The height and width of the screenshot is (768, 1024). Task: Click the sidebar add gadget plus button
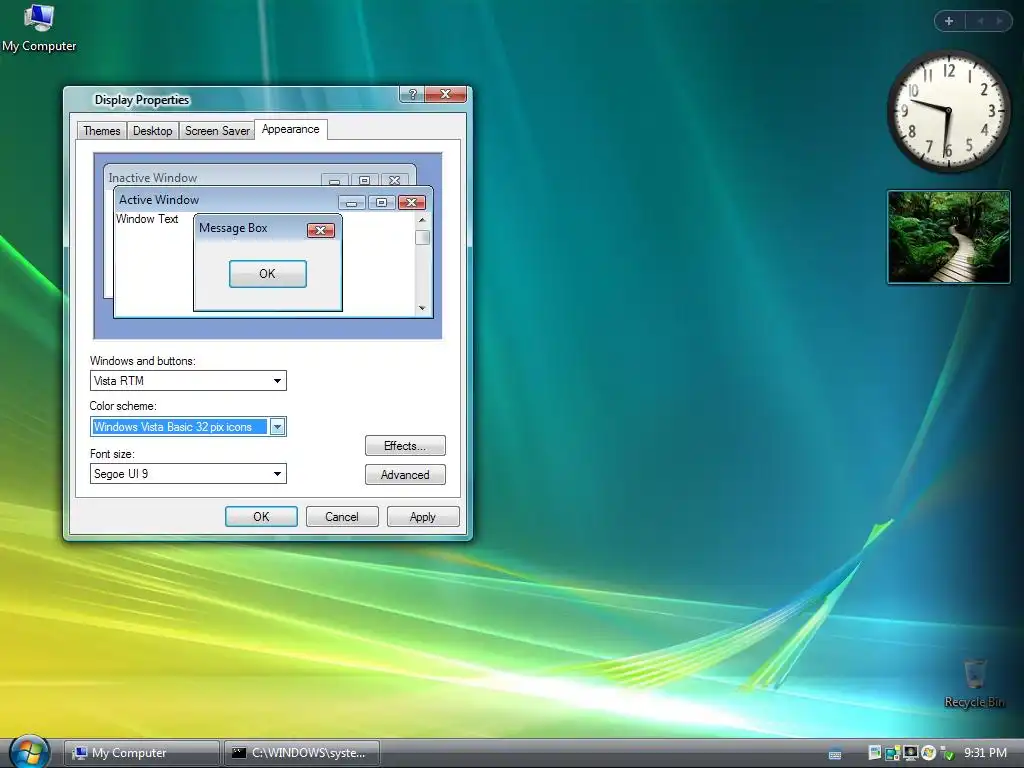tap(949, 21)
